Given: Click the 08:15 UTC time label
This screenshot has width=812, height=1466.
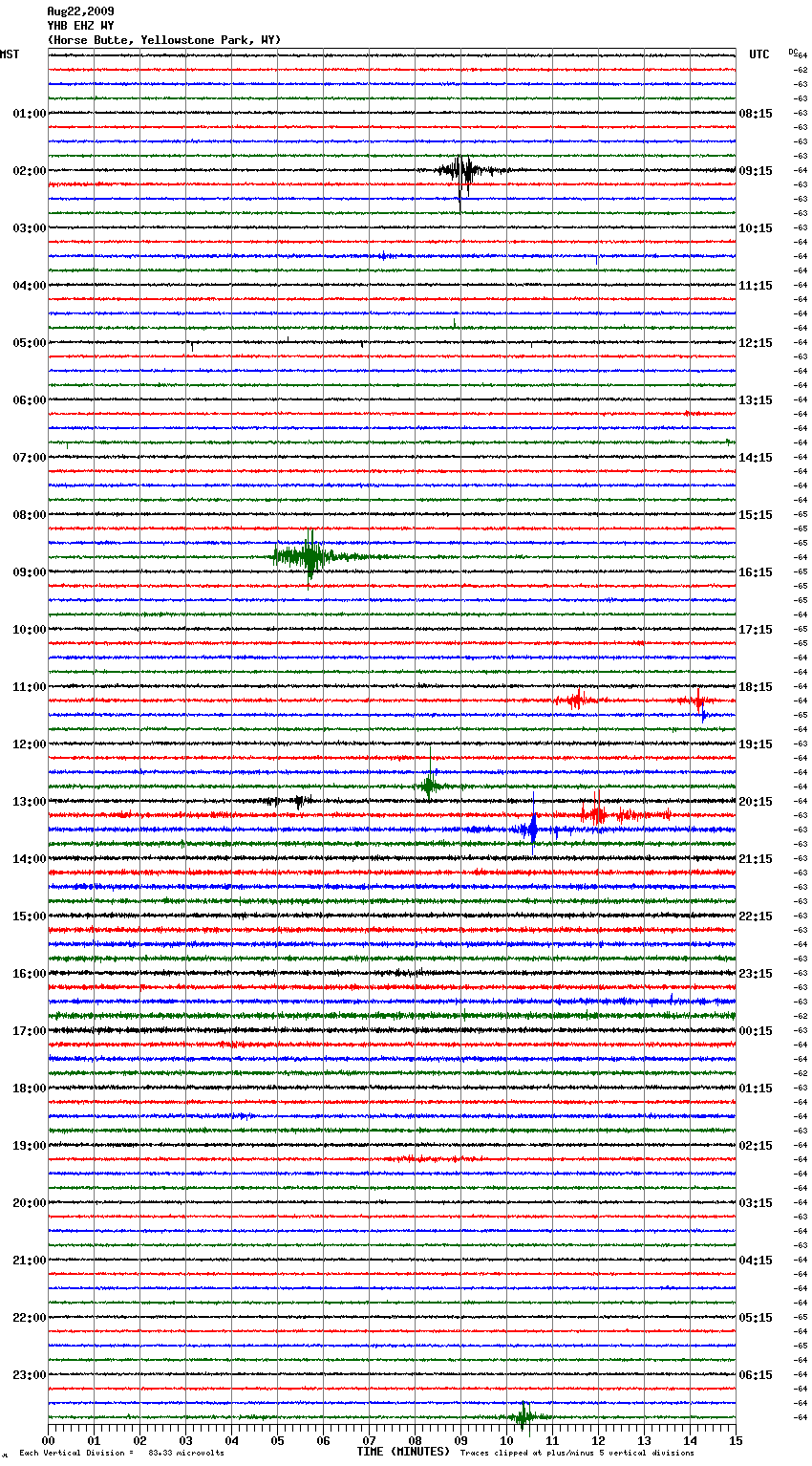Looking at the screenshot, I should coord(756,114).
